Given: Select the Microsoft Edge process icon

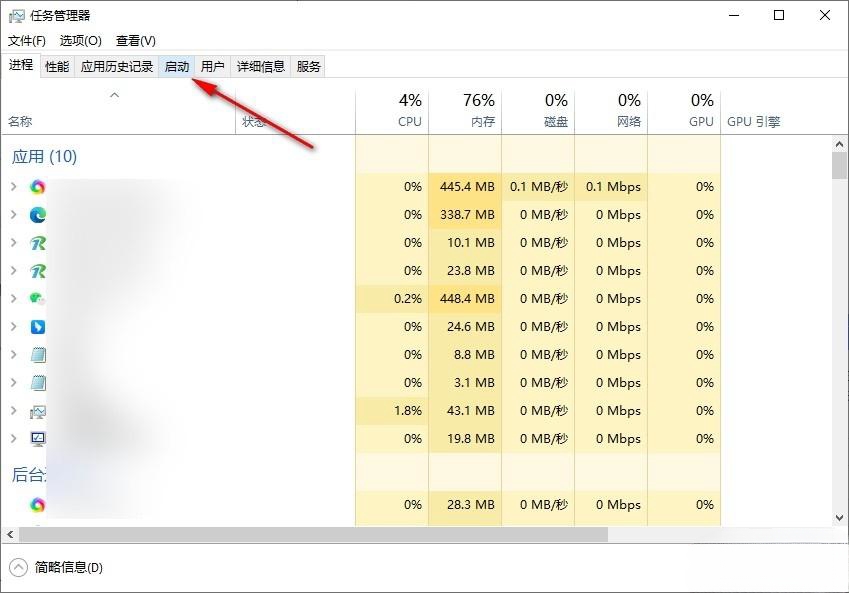Looking at the screenshot, I should [x=37, y=215].
